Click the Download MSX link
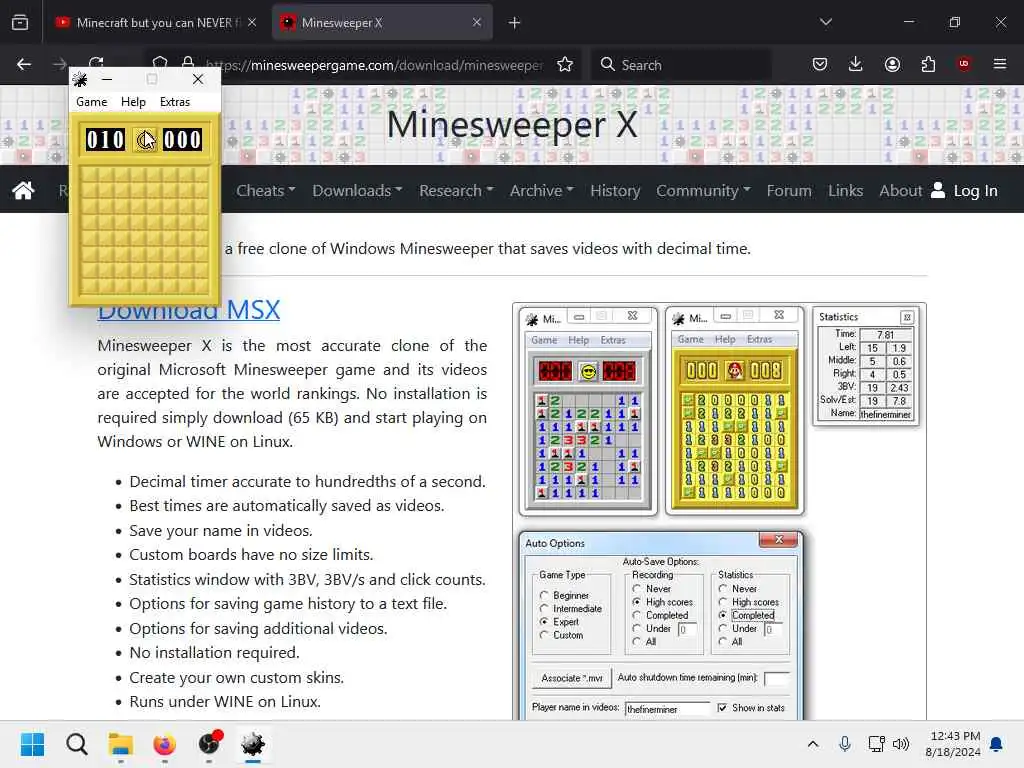This screenshot has height=768, width=1024. click(x=189, y=310)
